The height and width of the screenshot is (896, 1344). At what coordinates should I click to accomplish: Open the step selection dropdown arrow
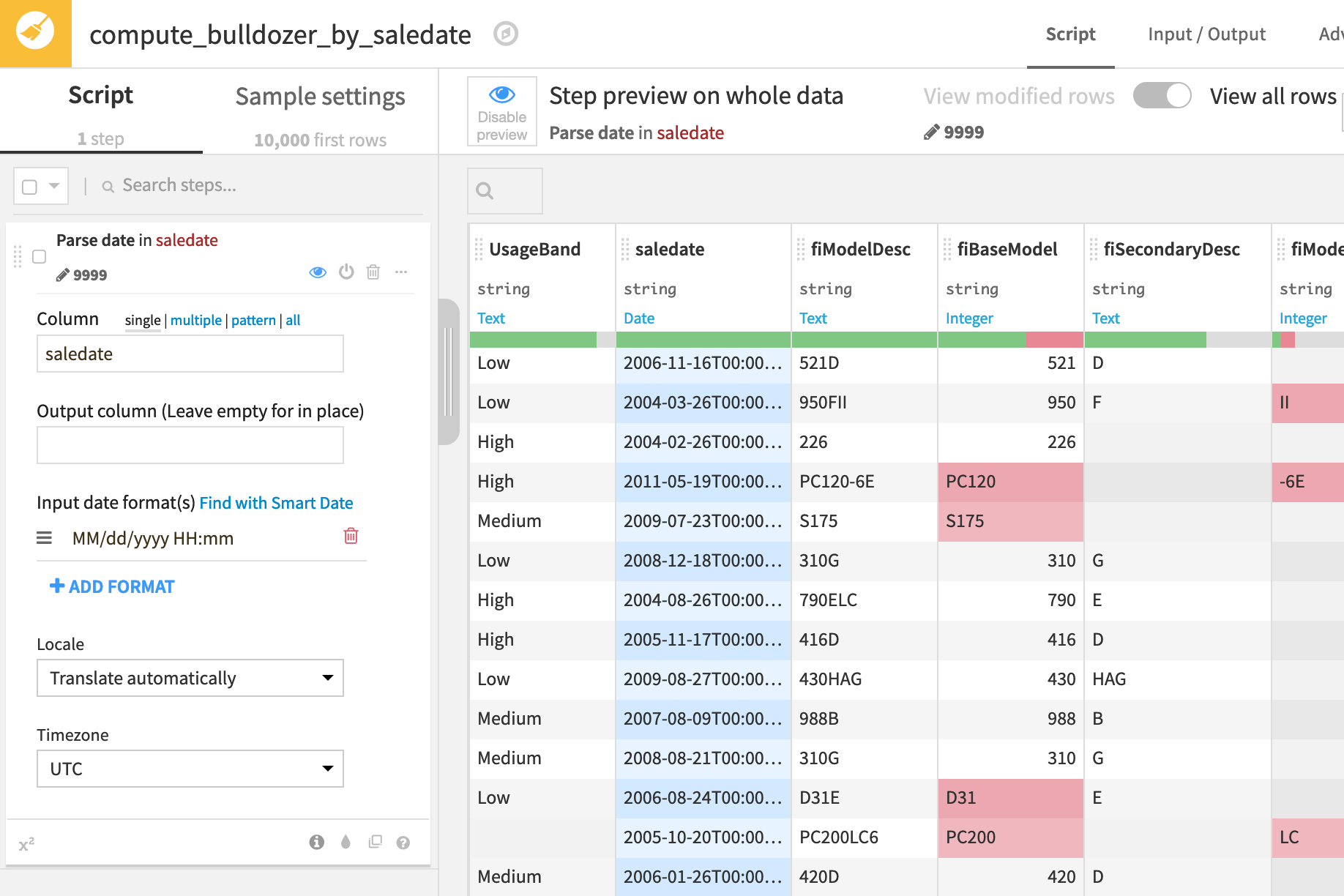click(53, 185)
